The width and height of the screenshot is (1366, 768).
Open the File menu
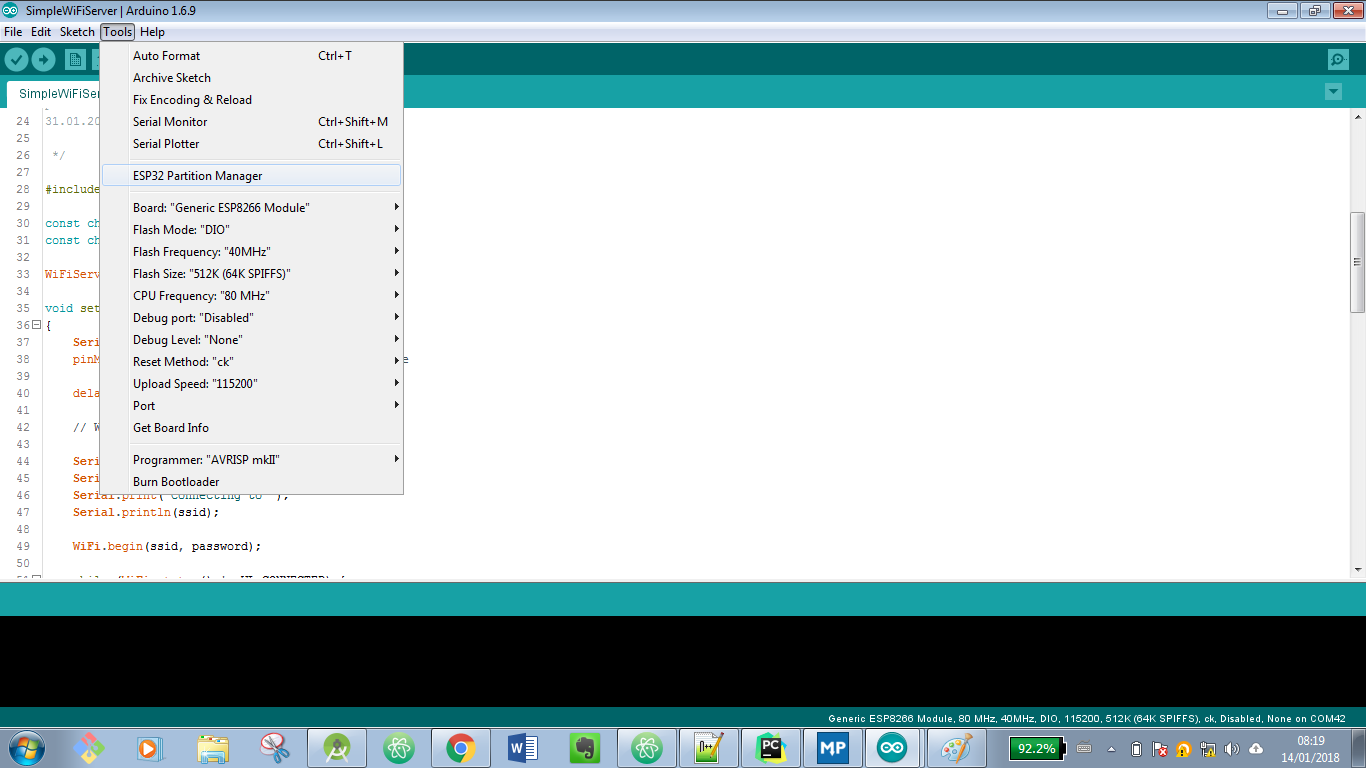coord(13,32)
